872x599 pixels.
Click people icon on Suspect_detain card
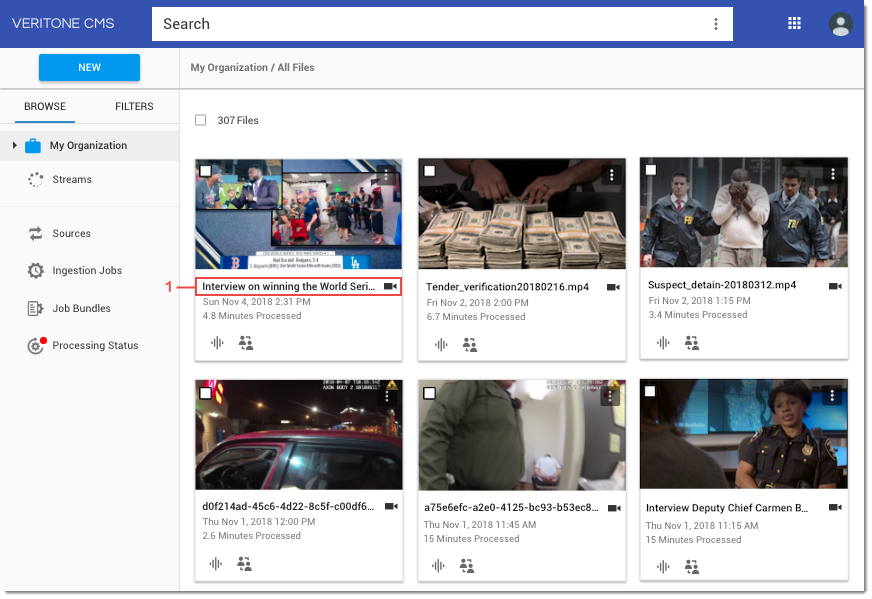pyautogui.click(x=692, y=342)
